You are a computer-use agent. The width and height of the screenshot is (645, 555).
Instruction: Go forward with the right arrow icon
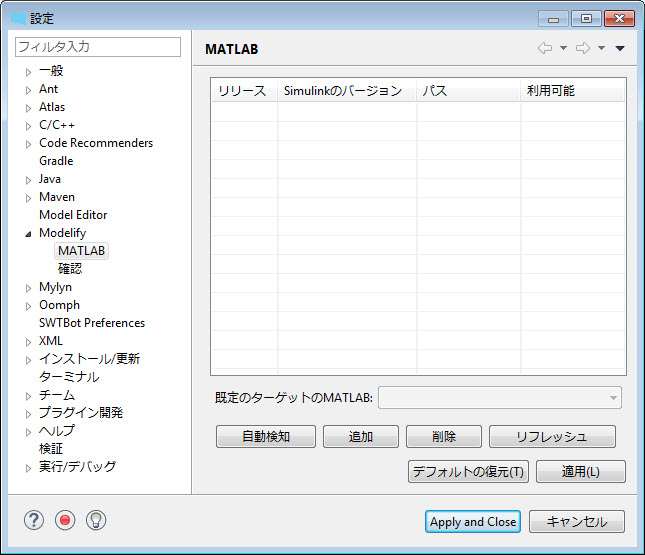582,48
